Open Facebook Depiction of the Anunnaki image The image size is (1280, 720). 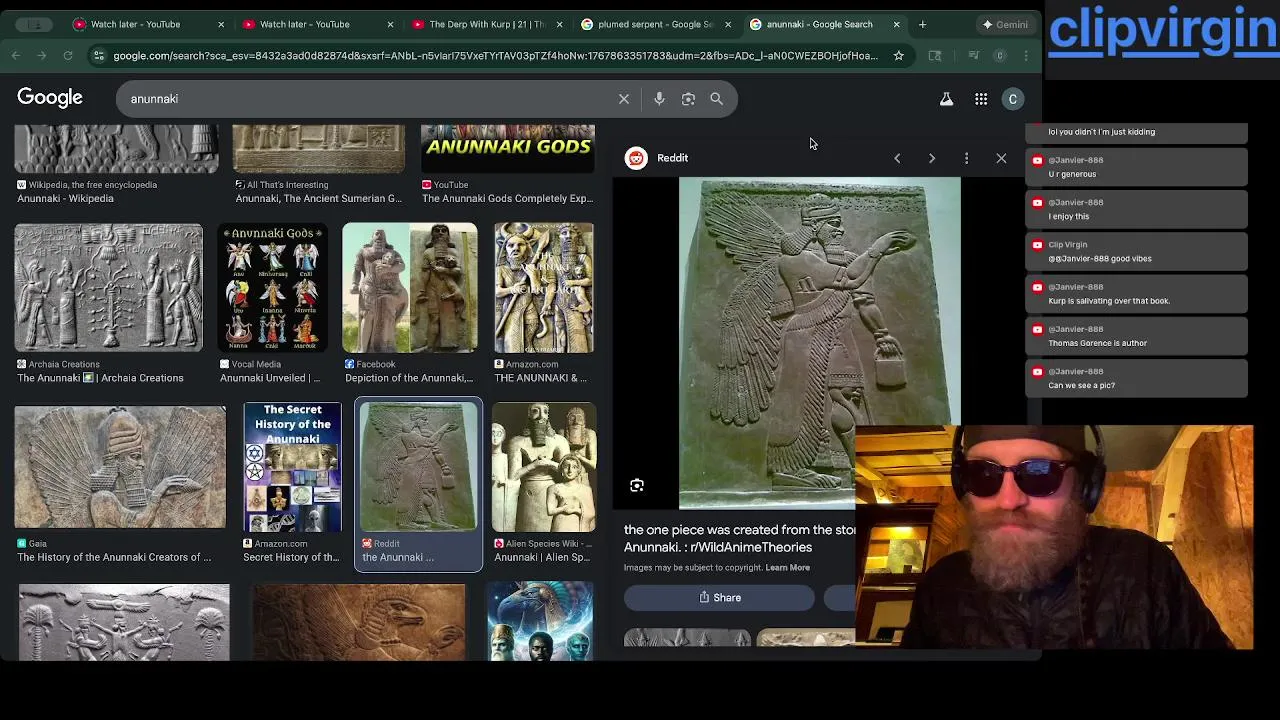(x=410, y=288)
